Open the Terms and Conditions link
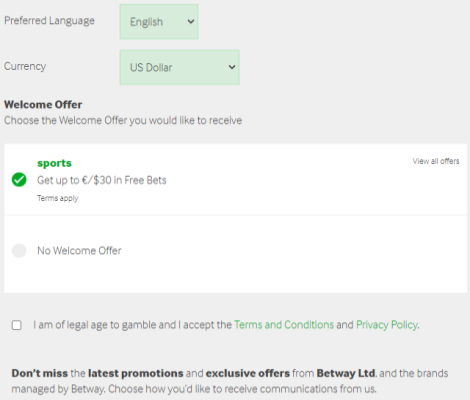The height and width of the screenshot is (400, 470). click(284, 325)
